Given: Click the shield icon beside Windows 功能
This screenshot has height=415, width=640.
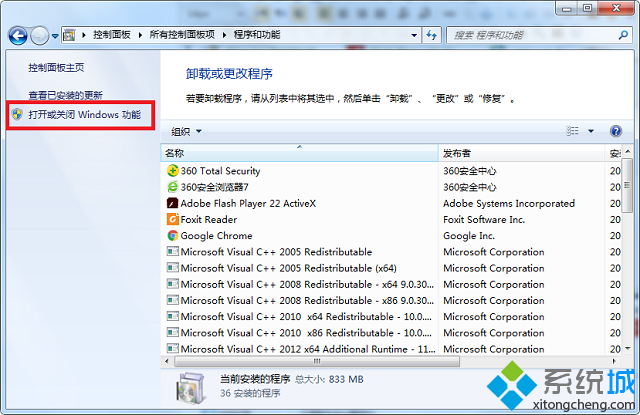Looking at the screenshot, I should click(17, 115).
